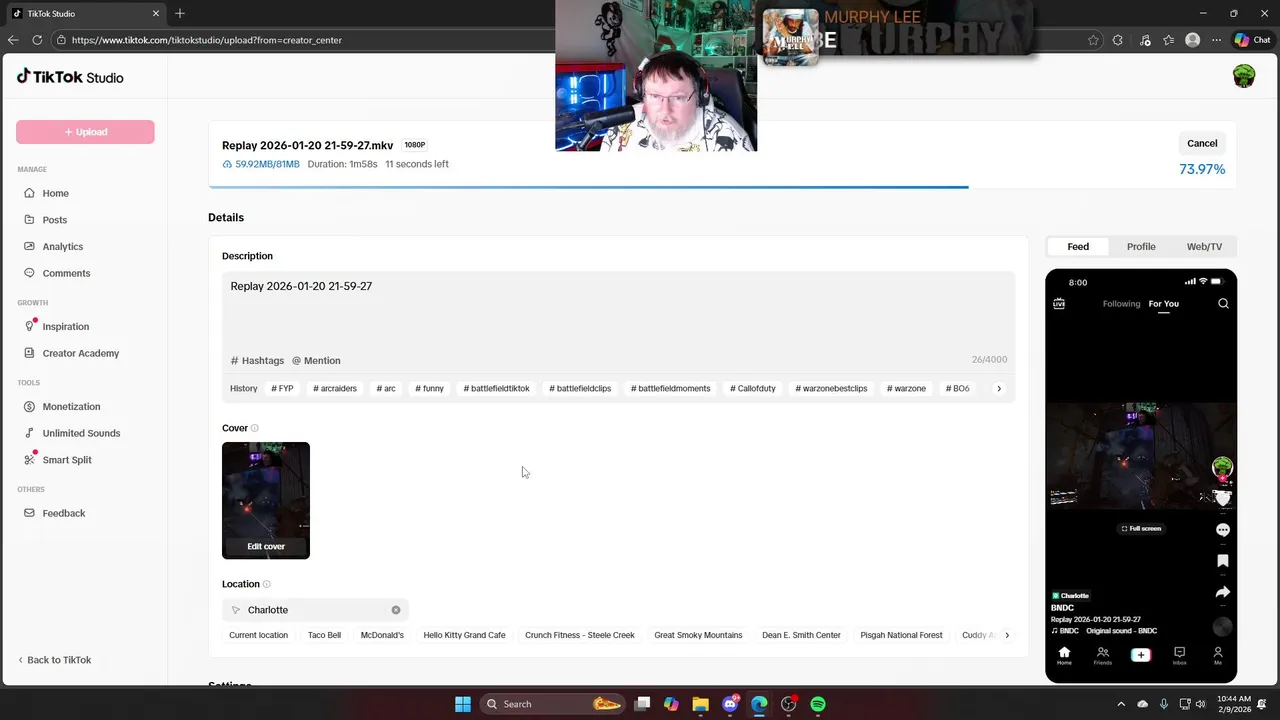Click Friends icon in phone preview
1280x720 pixels.
coord(1102,655)
